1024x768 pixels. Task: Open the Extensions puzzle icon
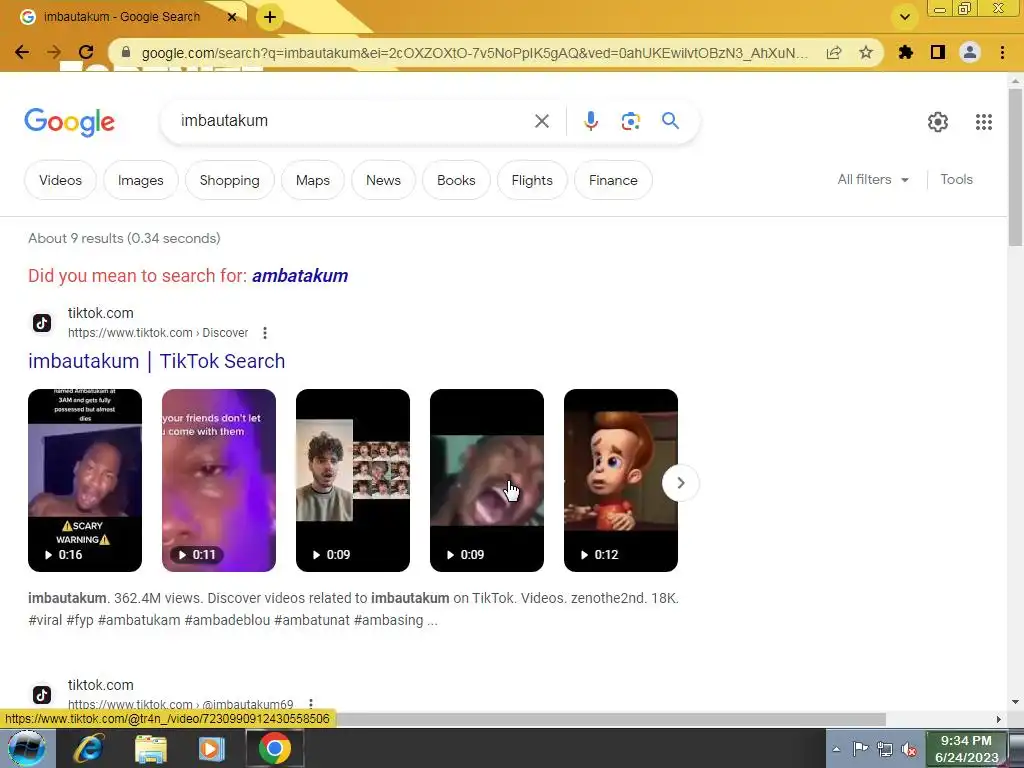coord(906,52)
